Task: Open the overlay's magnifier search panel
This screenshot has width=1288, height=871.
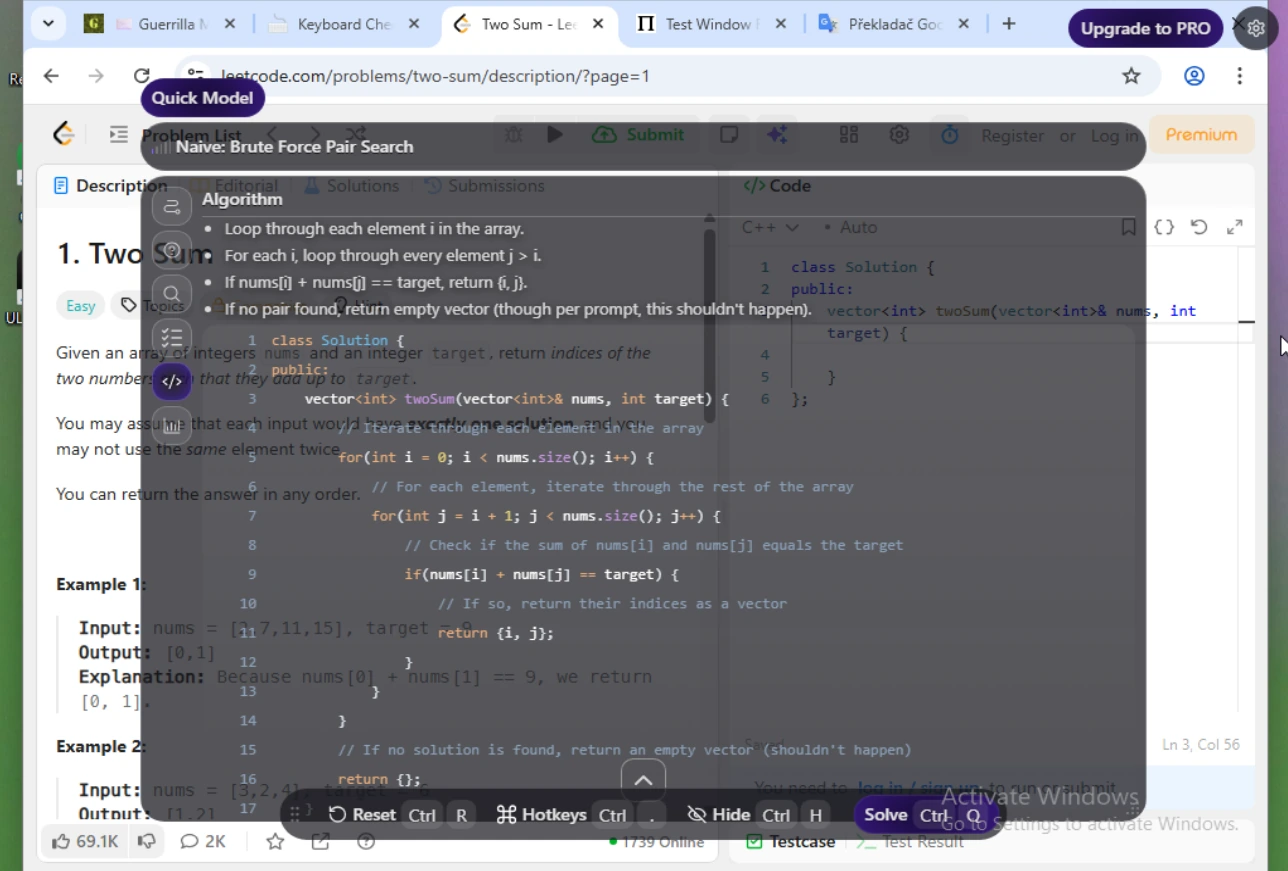Action: (172, 294)
